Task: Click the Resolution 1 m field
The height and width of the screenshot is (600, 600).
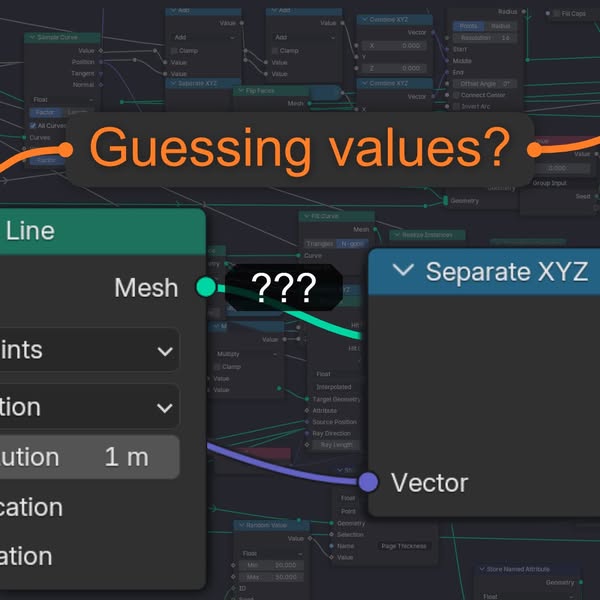Action: 90,457
